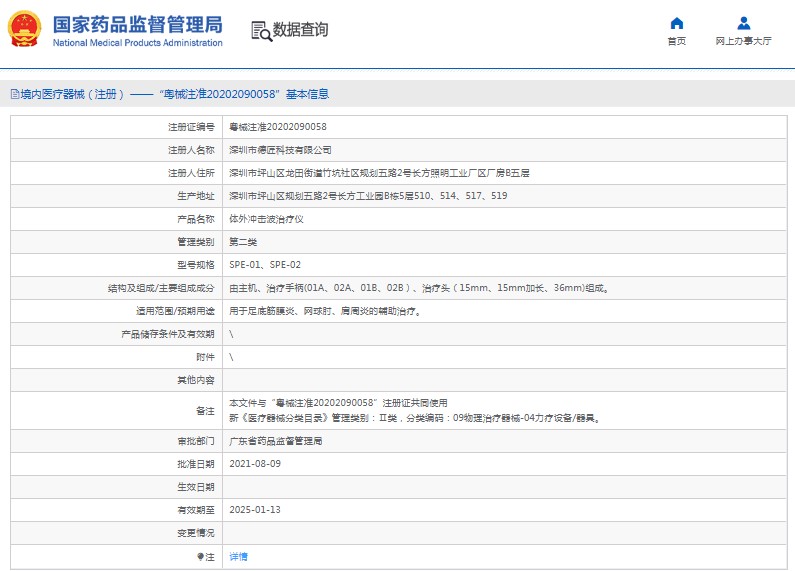Open the 详情 details link
The width and height of the screenshot is (795, 571).
coord(238,557)
